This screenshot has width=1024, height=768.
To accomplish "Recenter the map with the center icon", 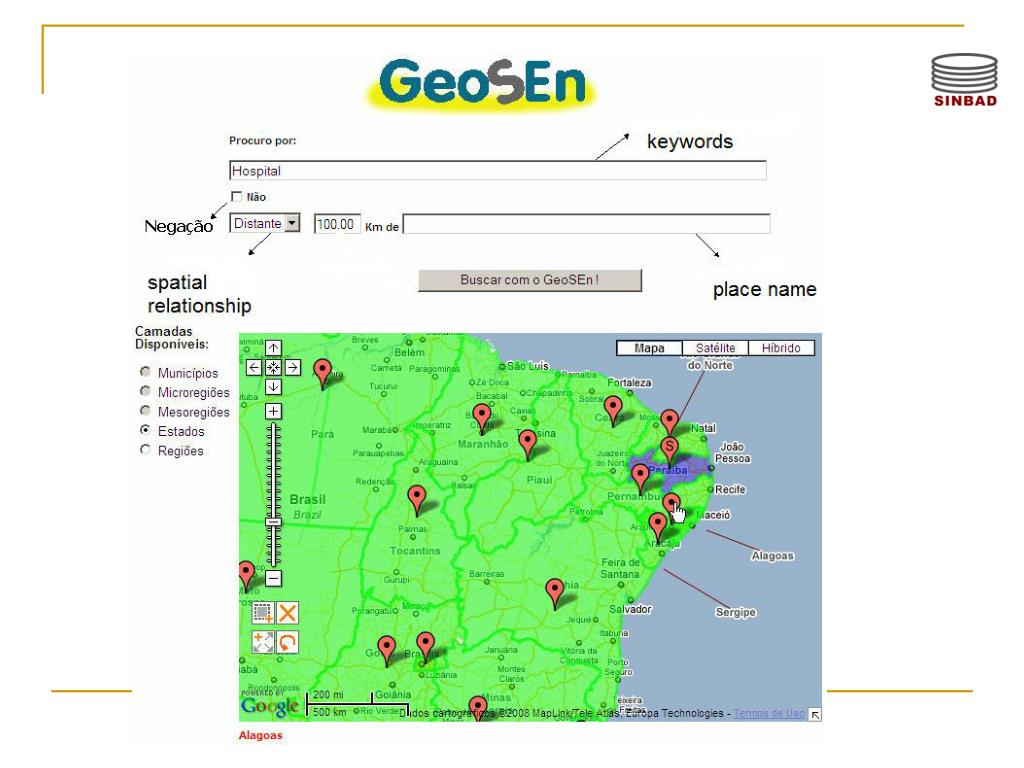I will pos(274,368).
